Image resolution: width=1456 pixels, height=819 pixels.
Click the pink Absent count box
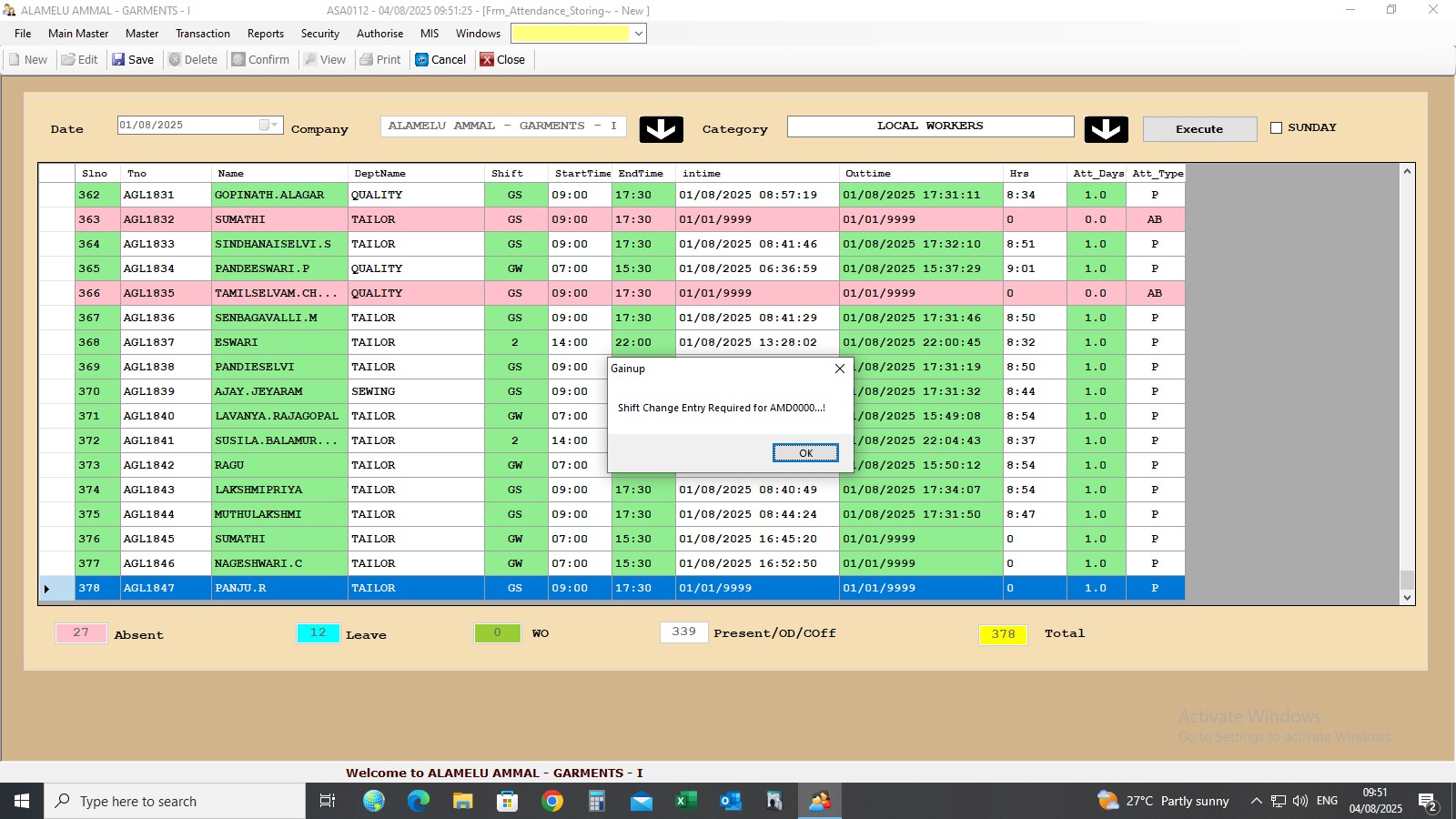pos(81,632)
